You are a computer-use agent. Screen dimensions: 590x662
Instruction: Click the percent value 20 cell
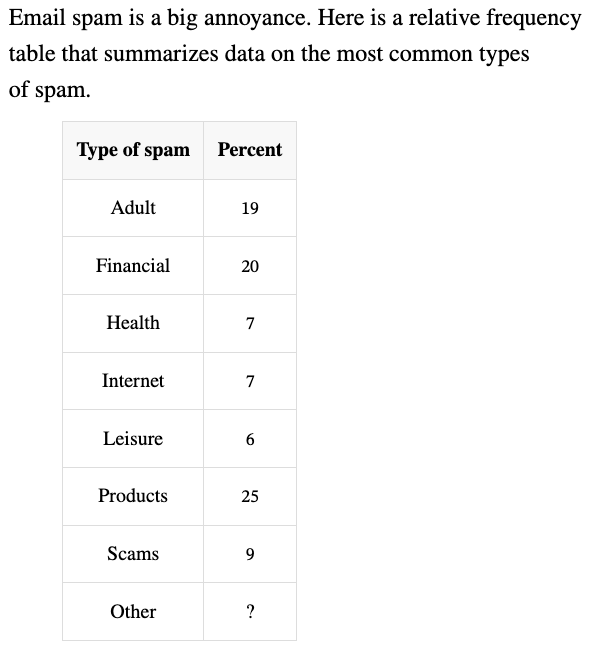click(250, 266)
